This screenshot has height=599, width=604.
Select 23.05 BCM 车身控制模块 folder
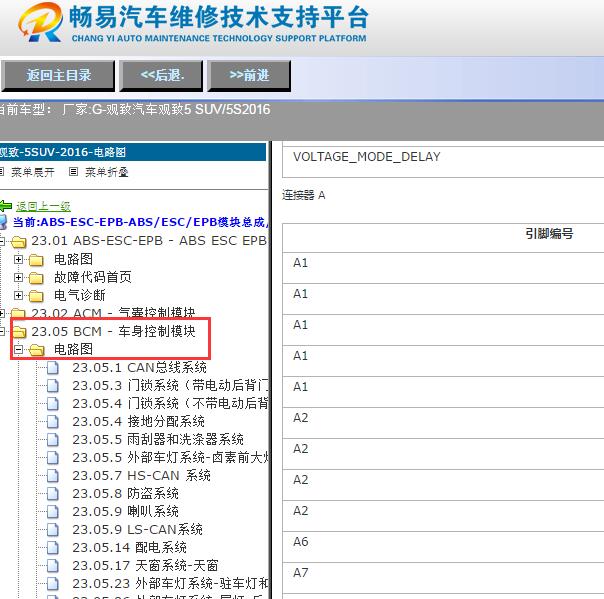[x=113, y=331]
